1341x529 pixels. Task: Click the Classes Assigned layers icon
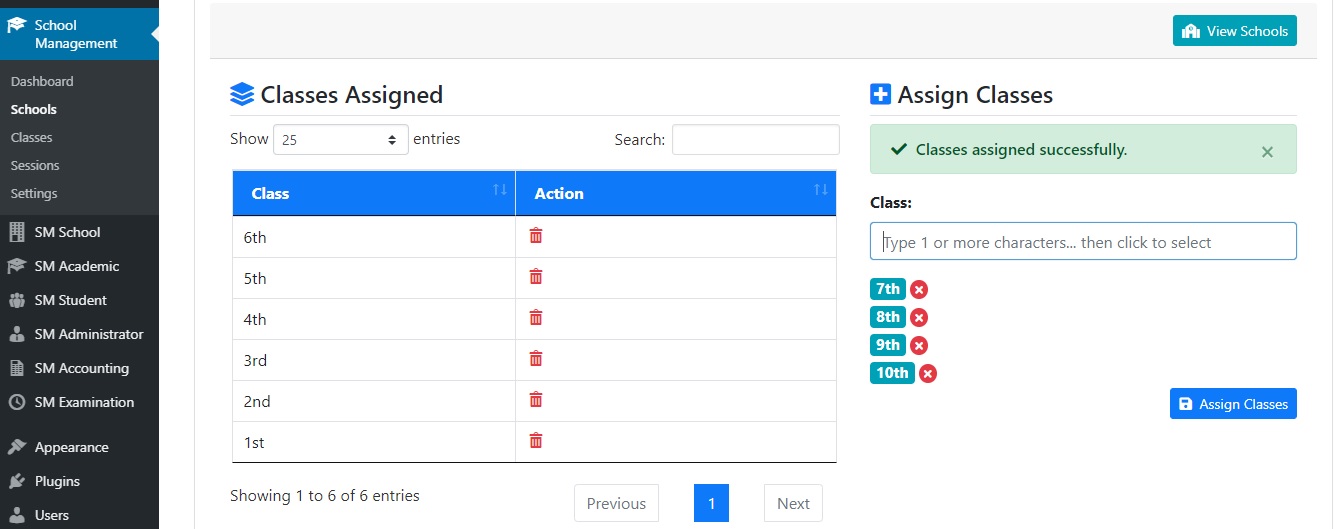click(x=242, y=95)
